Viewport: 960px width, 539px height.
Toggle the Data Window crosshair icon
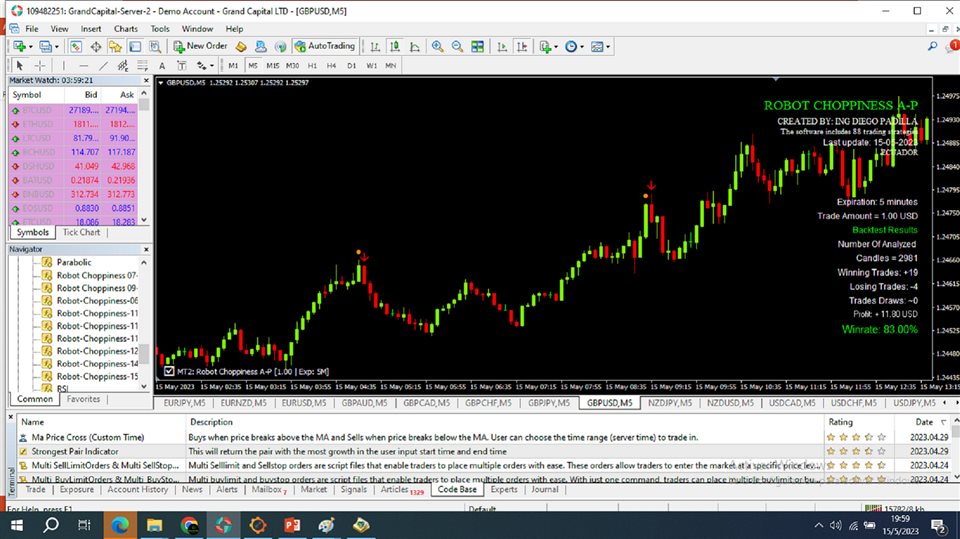coord(96,47)
